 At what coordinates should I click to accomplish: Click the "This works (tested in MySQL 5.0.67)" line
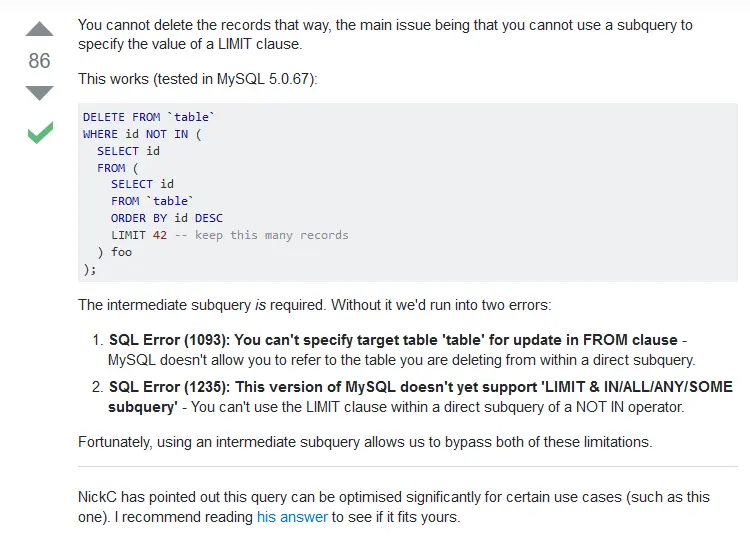pos(198,79)
